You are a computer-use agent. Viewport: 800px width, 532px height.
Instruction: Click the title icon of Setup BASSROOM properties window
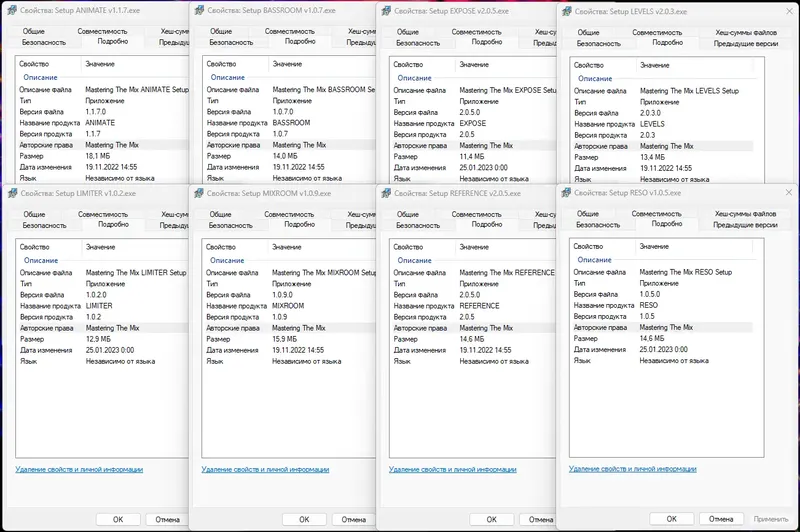click(x=199, y=10)
